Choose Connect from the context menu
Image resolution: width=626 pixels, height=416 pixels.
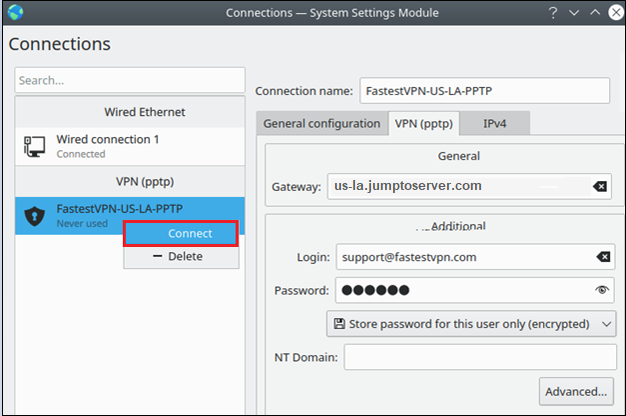(x=181, y=234)
